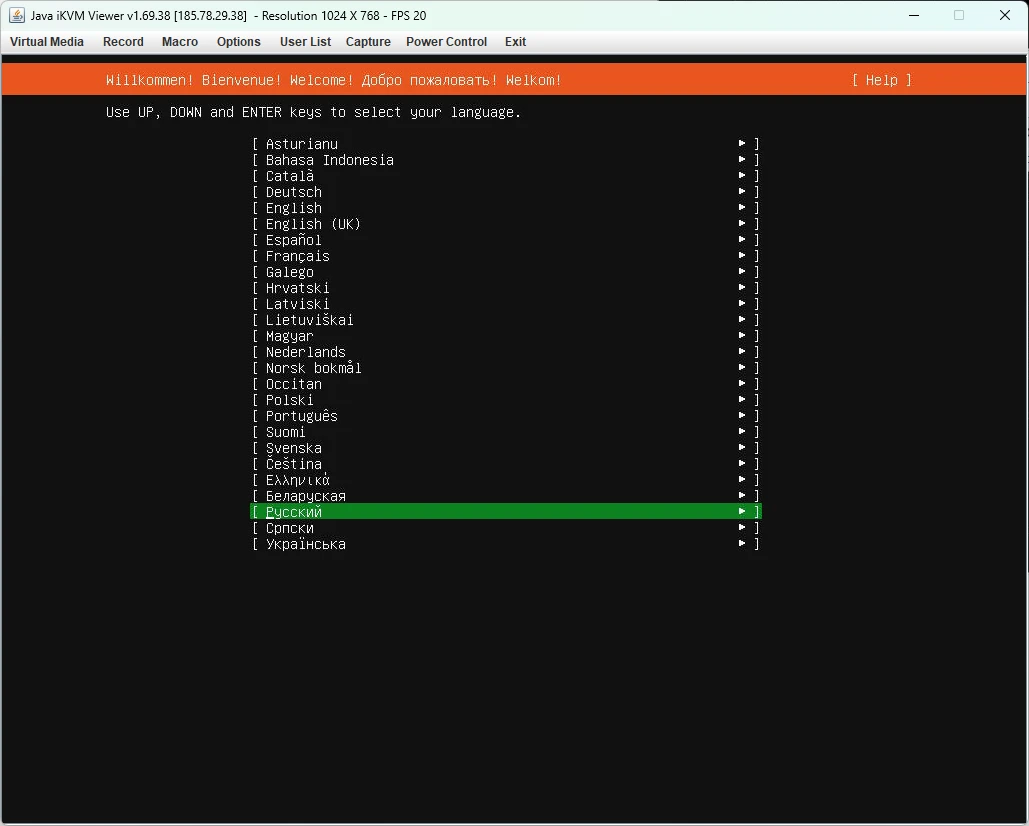The image size is (1029, 826).
Task: Select Polski language option
Action: (x=290, y=400)
